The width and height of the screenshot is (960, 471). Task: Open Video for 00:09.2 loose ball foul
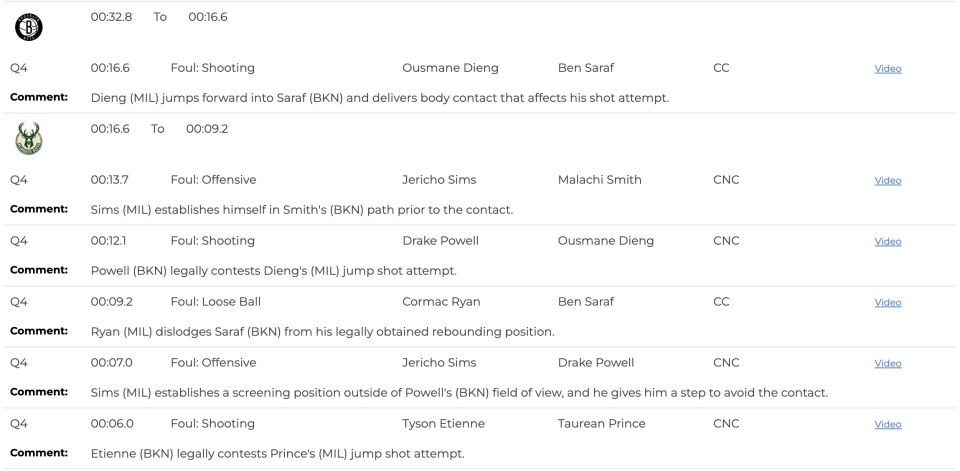pos(887,303)
